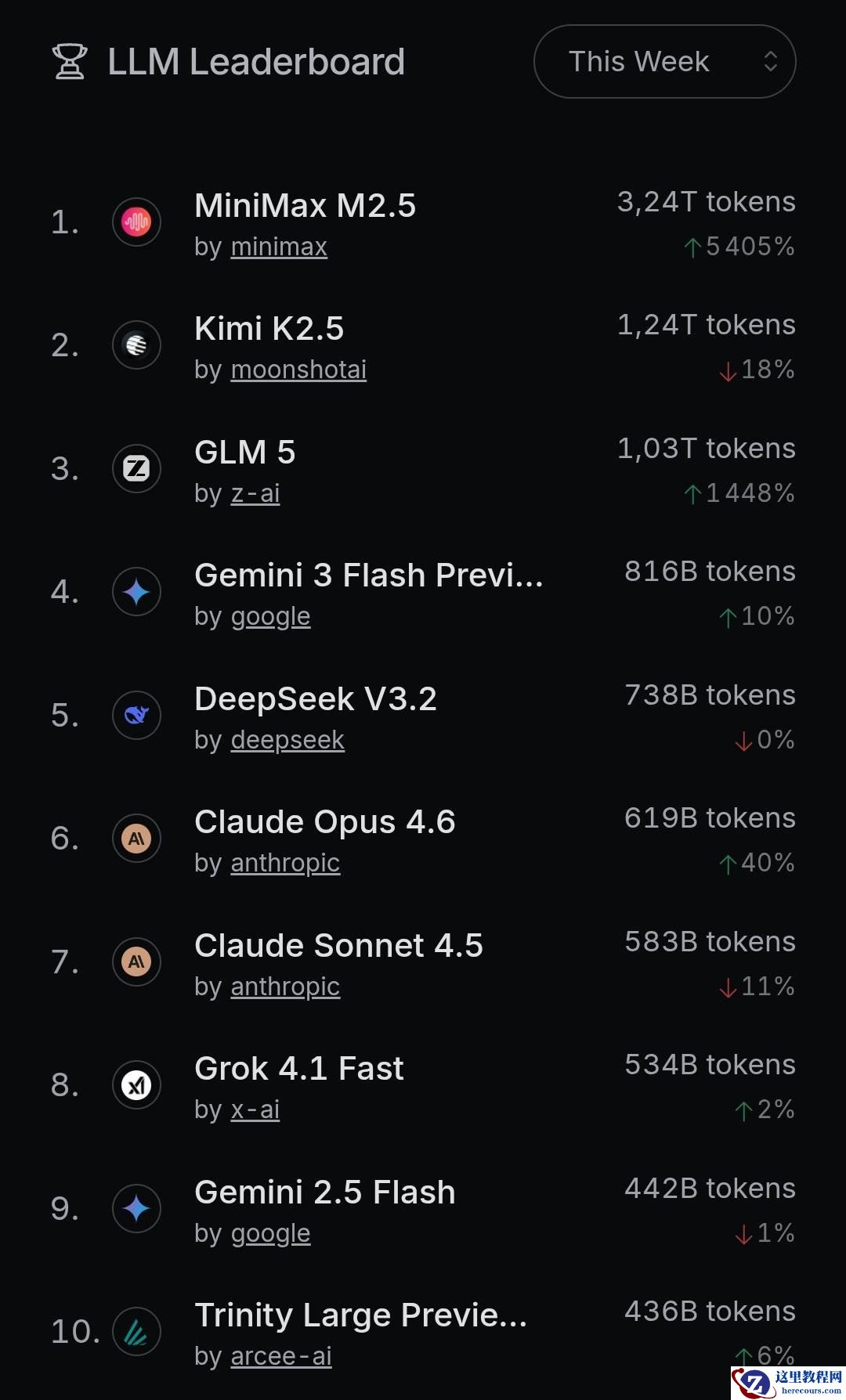Viewport: 846px width, 1400px height.
Task: Open the deepseek provider link
Action: pos(287,741)
